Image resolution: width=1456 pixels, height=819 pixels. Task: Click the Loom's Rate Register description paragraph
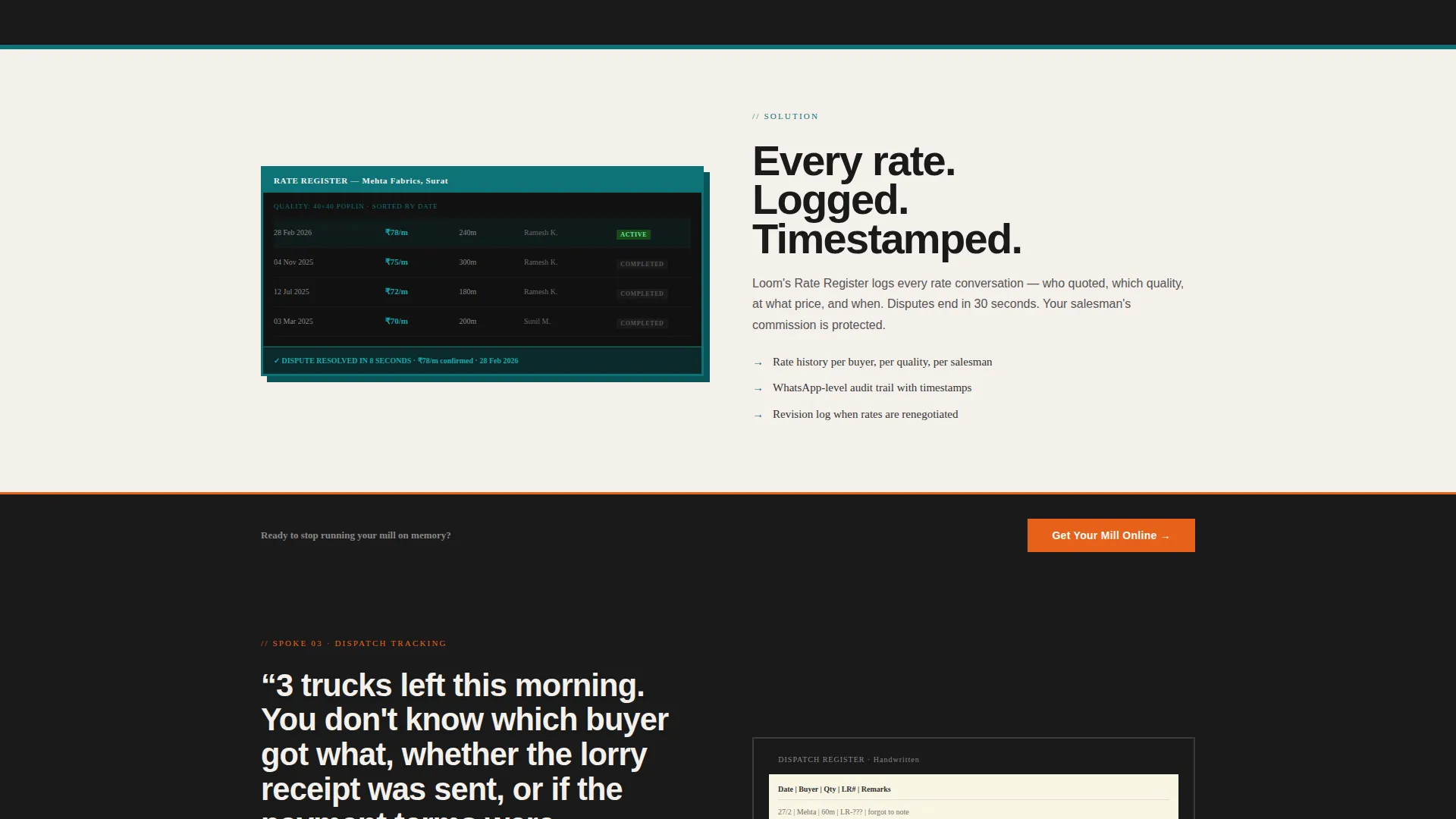coord(968,304)
